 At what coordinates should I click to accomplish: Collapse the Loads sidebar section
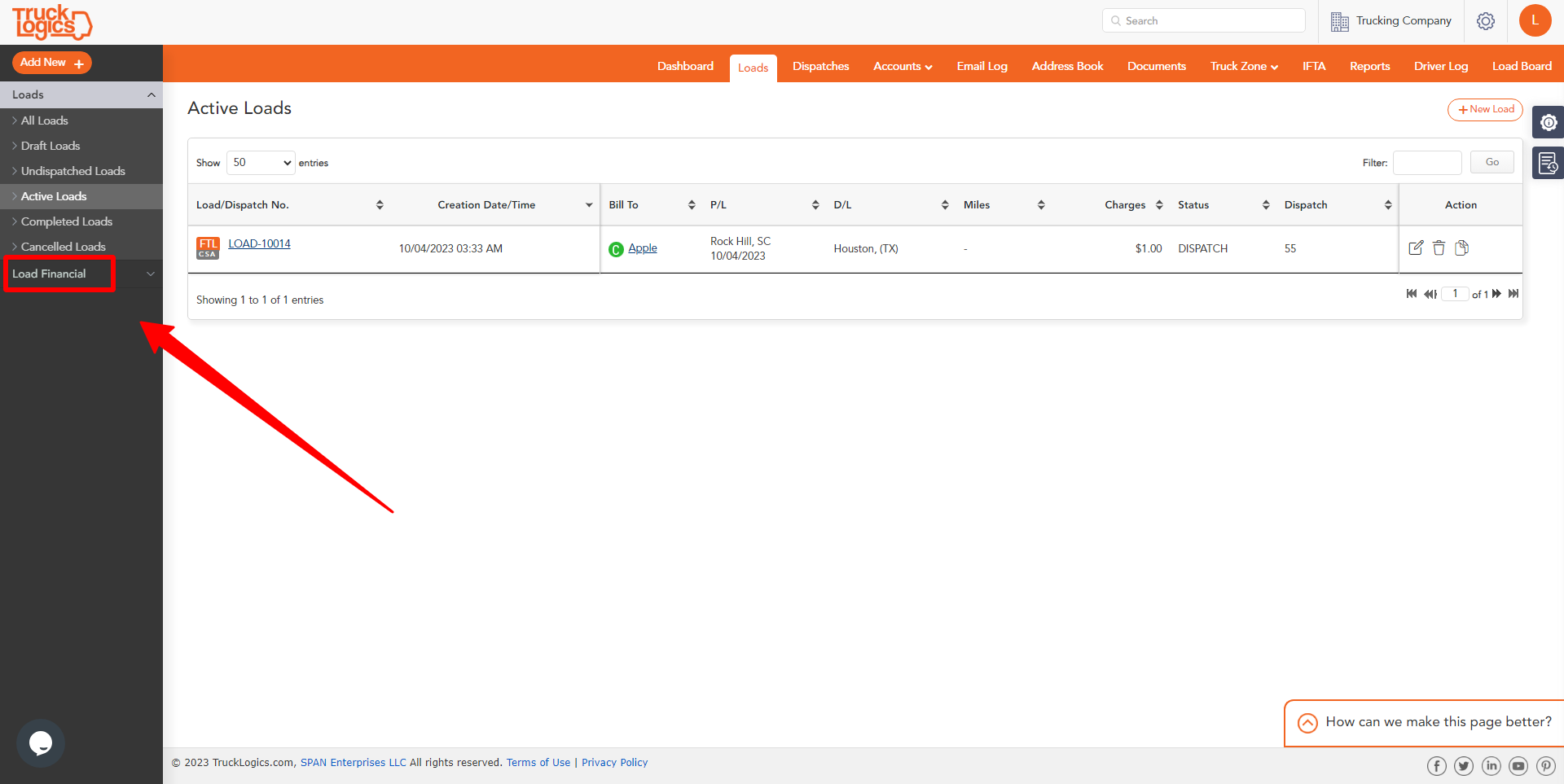(x=151, y=94)
